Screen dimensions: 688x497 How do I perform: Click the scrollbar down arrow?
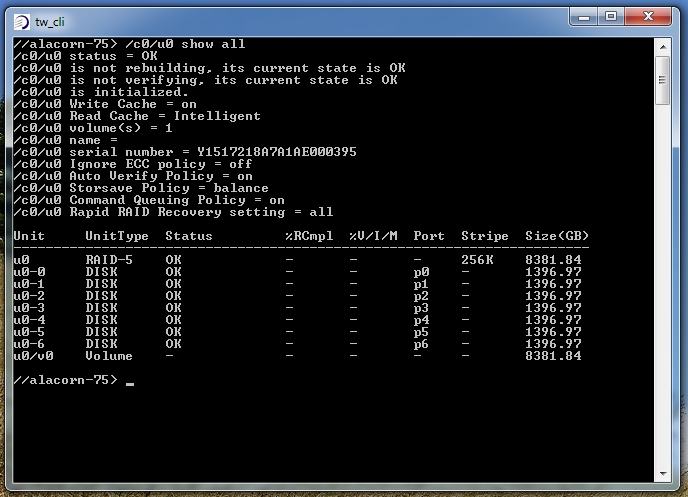[663, 473]
